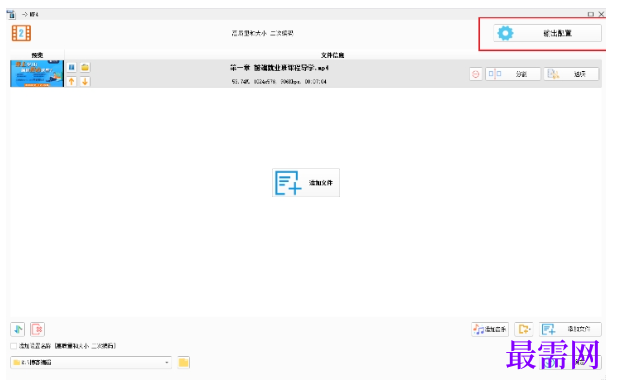The image size is (618, 386).
Task: Click the file info column header
Action: [333, 55]
